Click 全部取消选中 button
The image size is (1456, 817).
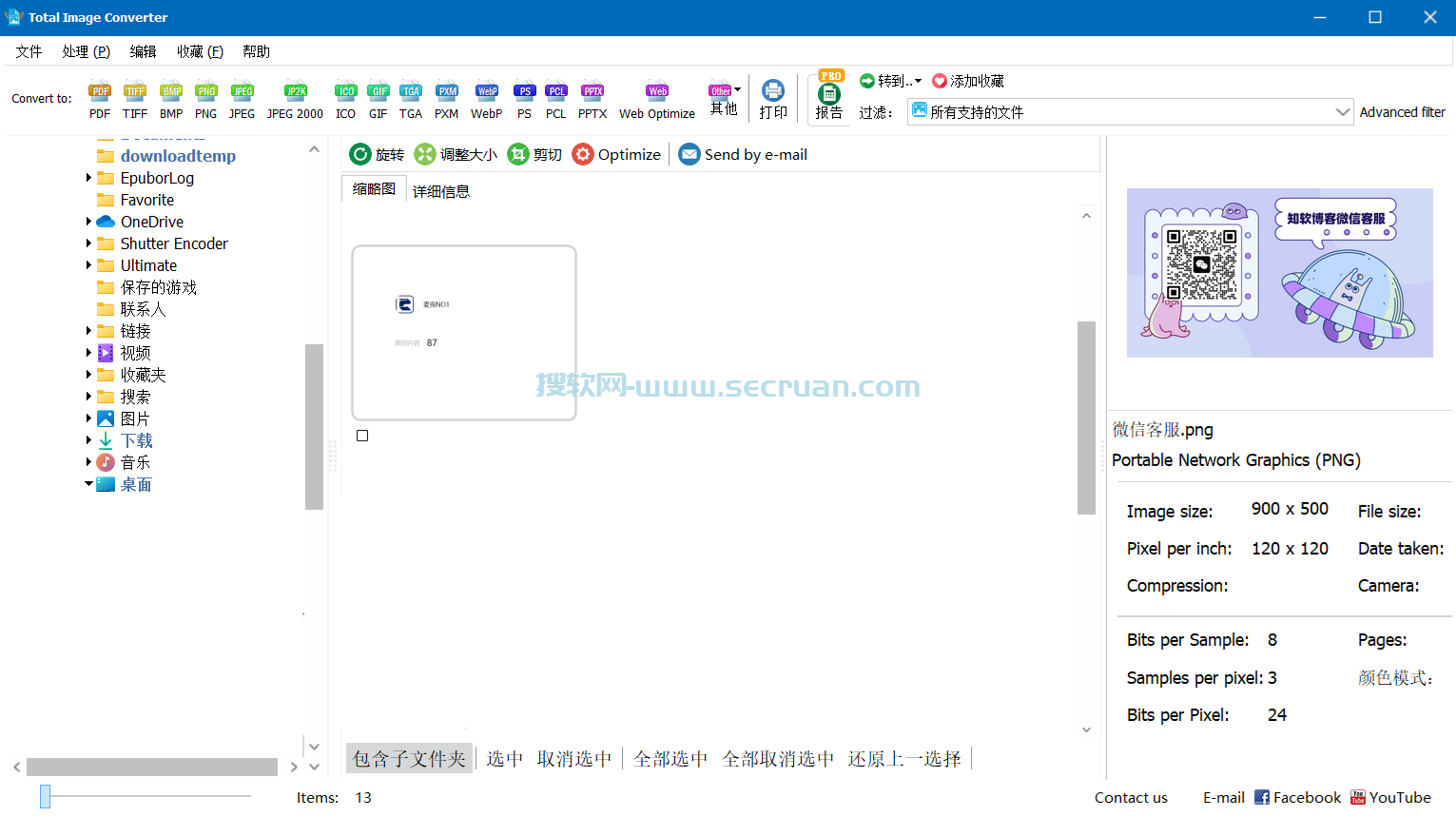[x=778, y=758]
